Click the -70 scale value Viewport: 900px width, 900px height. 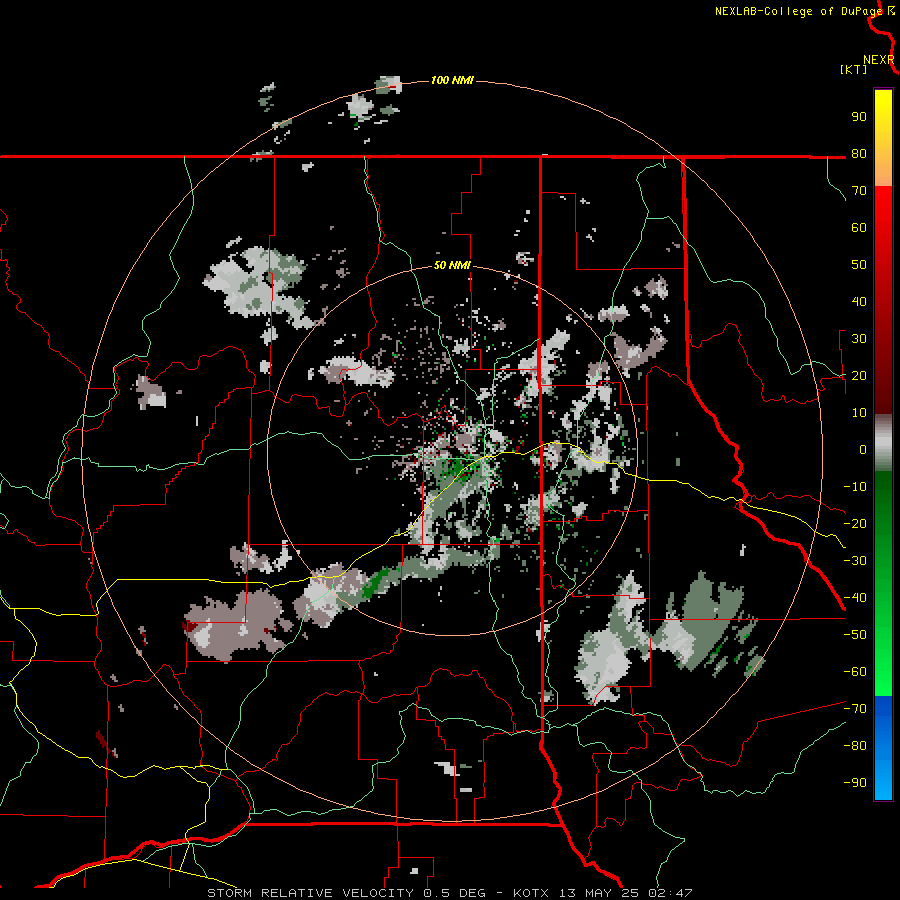(855, 709)
